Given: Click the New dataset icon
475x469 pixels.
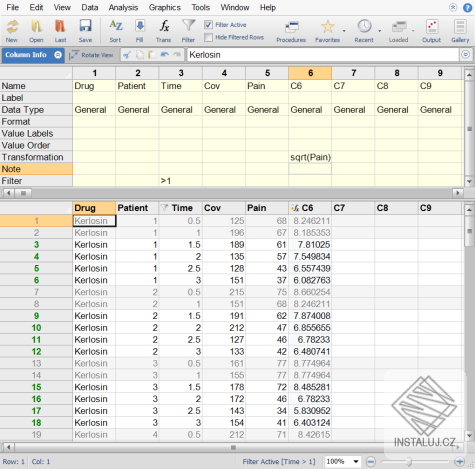Looking at the screenshot, I should point(12,30).
